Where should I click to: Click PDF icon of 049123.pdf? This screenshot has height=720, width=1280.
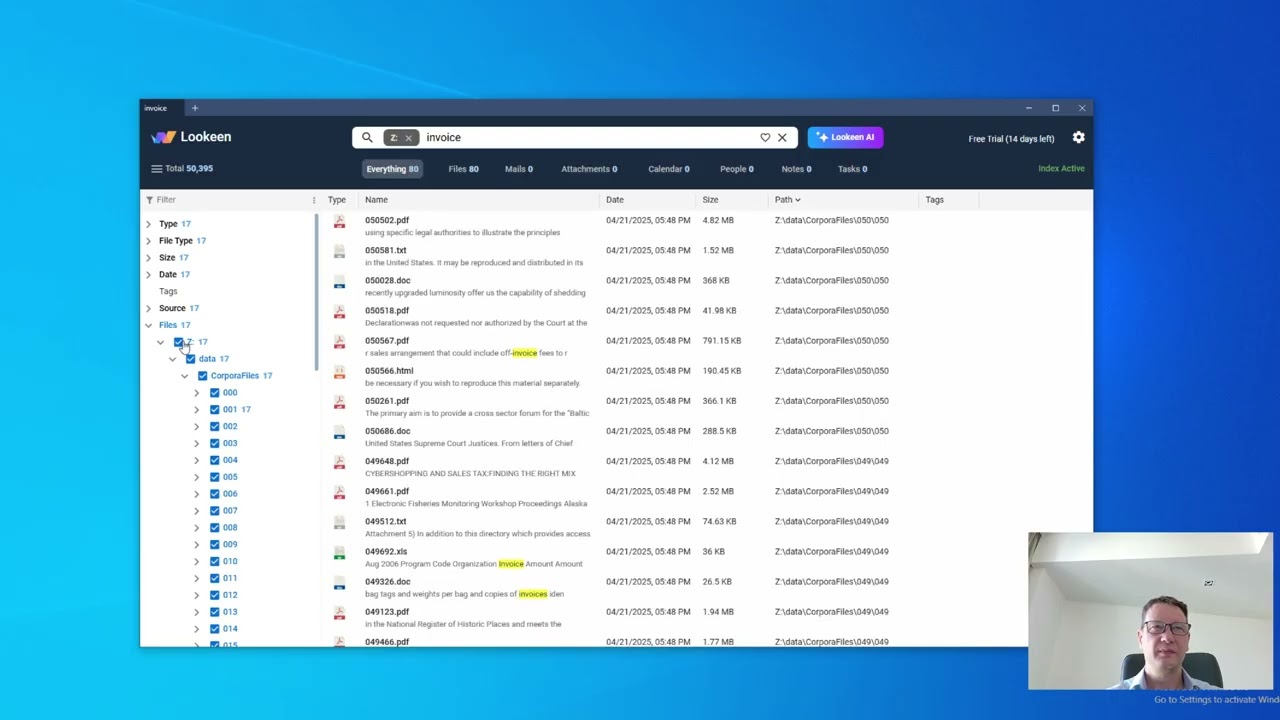pos(339,613)
